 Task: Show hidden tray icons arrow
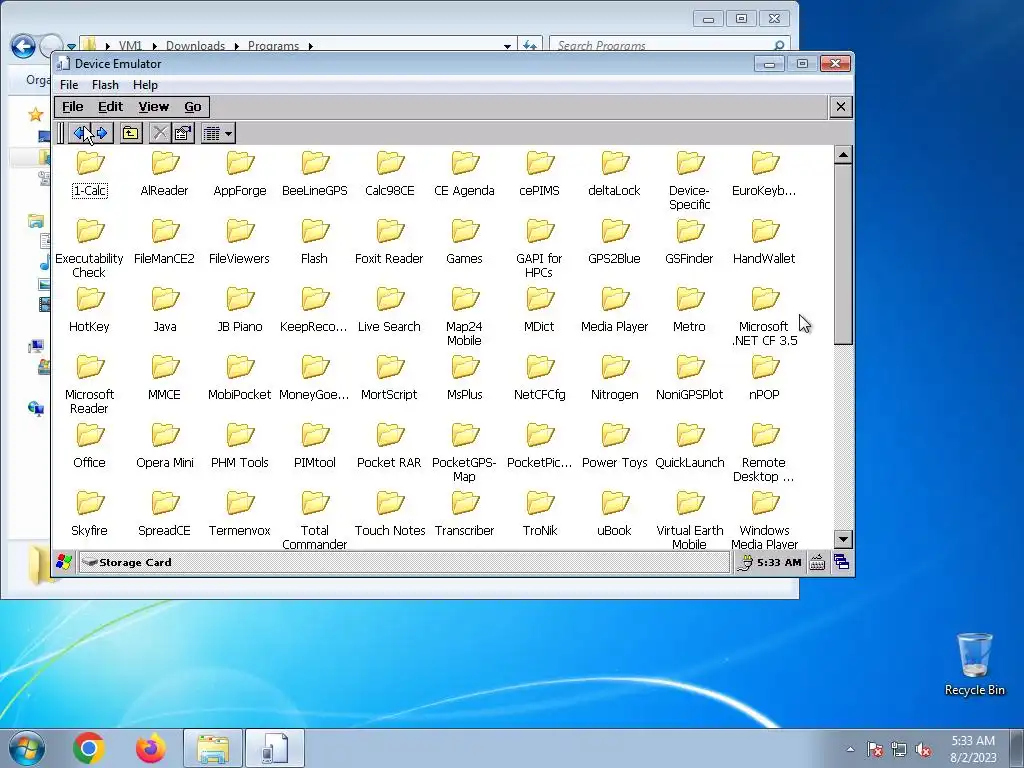coord(850,749)
